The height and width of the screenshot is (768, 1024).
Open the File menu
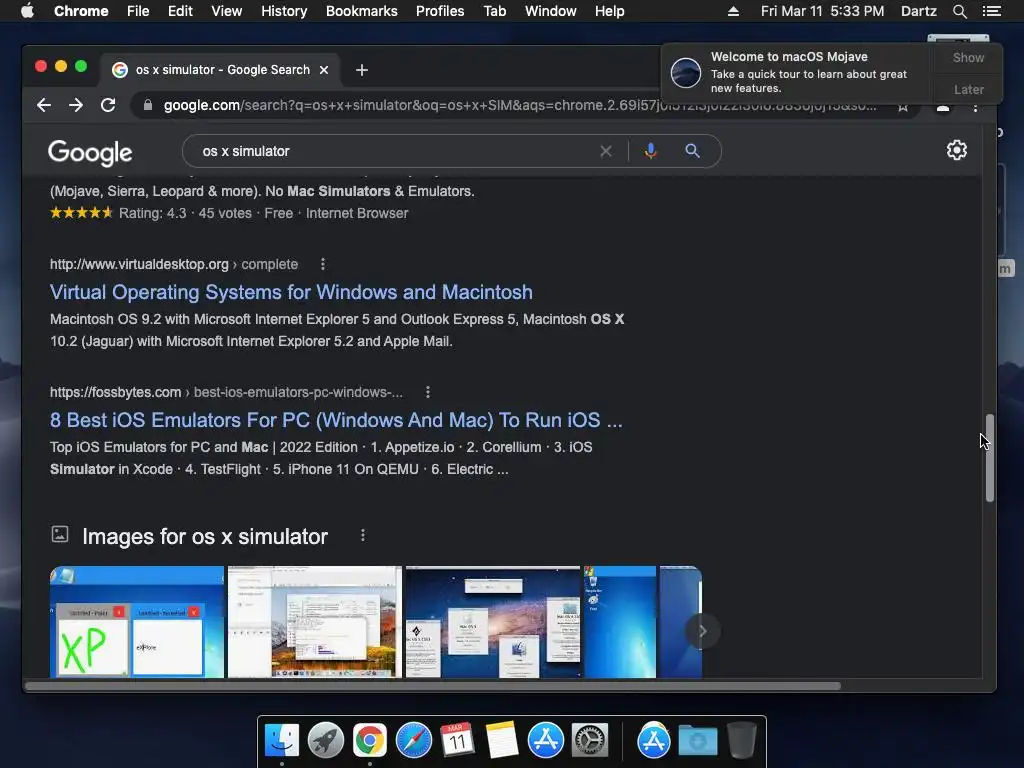pyautogui.click(x=138, y=11)
